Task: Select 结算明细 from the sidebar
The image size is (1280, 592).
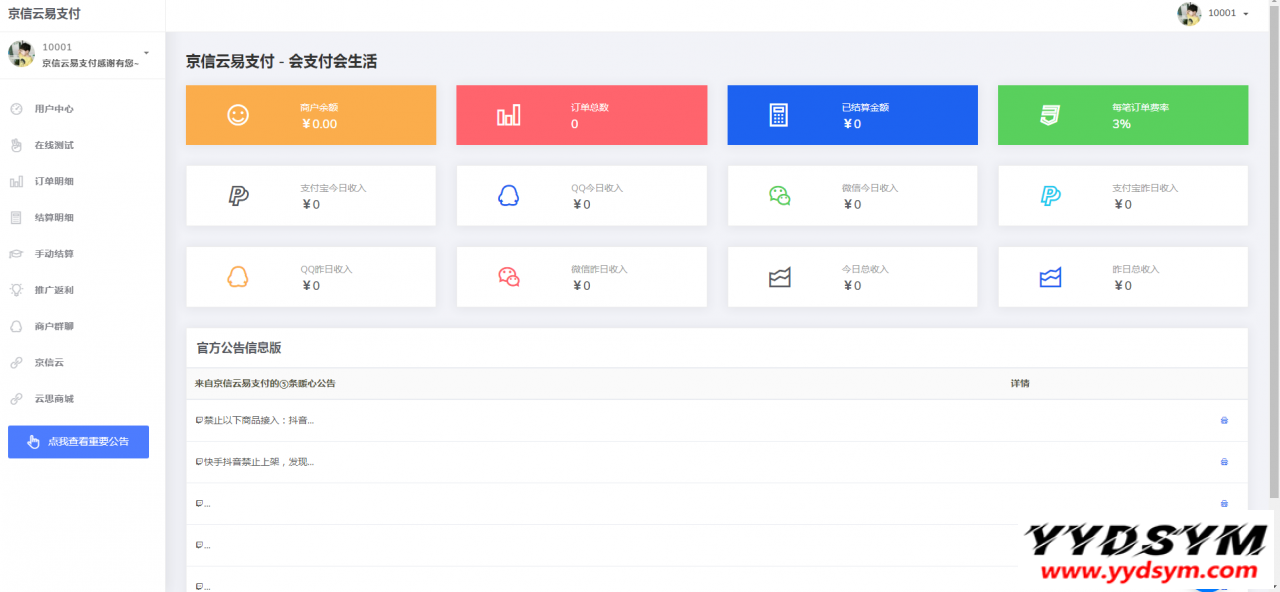Action: click(x=54, y=217)
